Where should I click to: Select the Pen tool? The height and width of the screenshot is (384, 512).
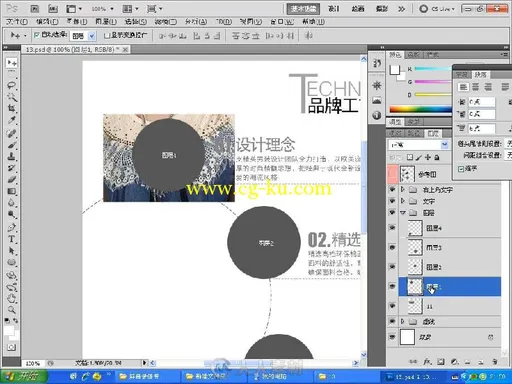click(x=12, y=228)
